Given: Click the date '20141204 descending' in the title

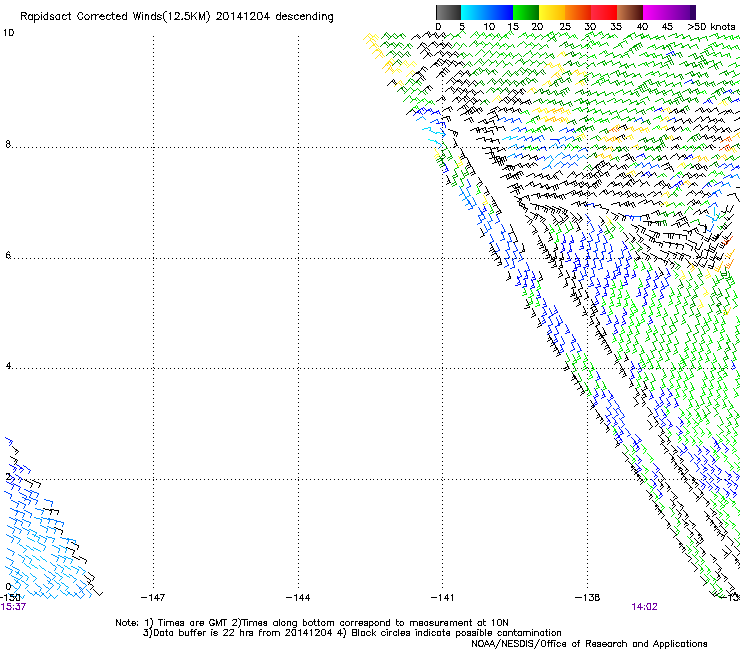Looking at the screenshot, I should [x=275, y=17].
